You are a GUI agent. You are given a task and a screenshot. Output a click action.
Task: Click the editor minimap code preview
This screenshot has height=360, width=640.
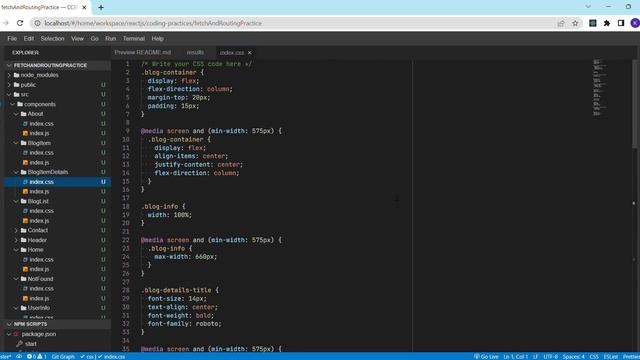[600, 88]
